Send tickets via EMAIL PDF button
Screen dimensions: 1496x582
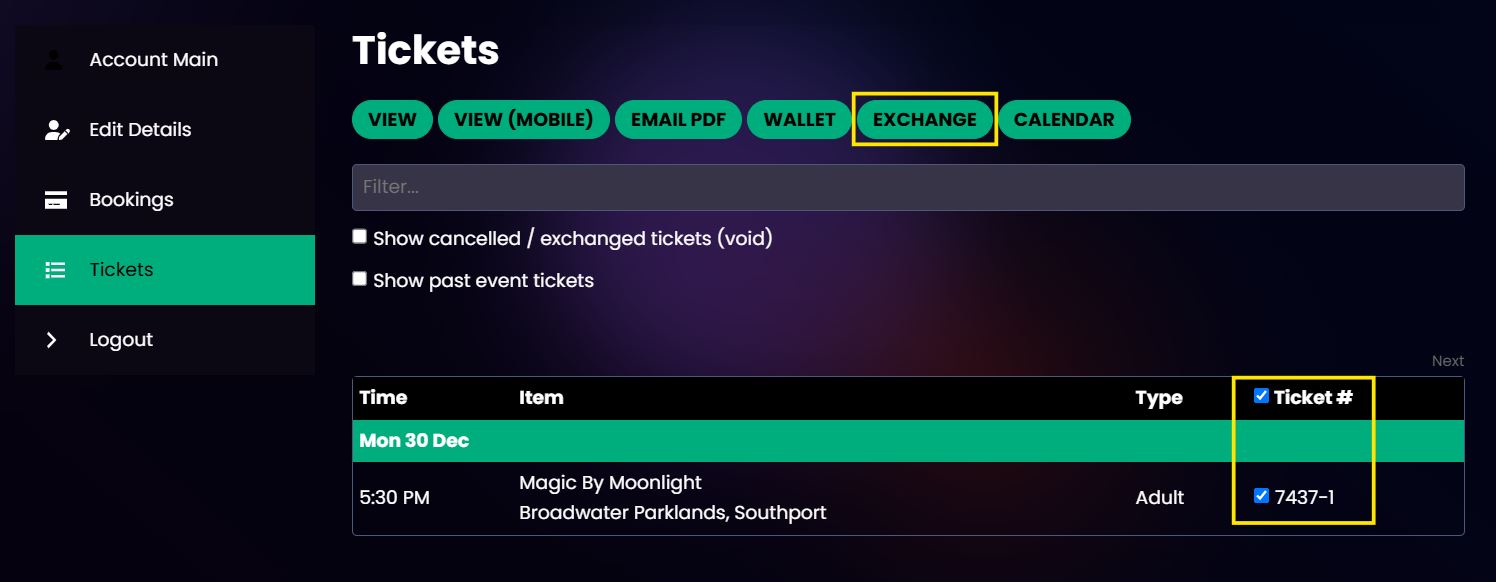point(678,120)
